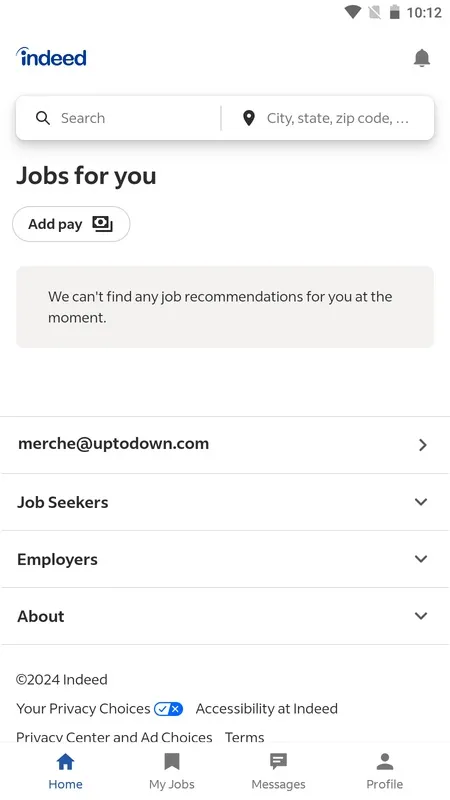Tap the location pin icon
This screenshot has width=450, height=800.
248,118
